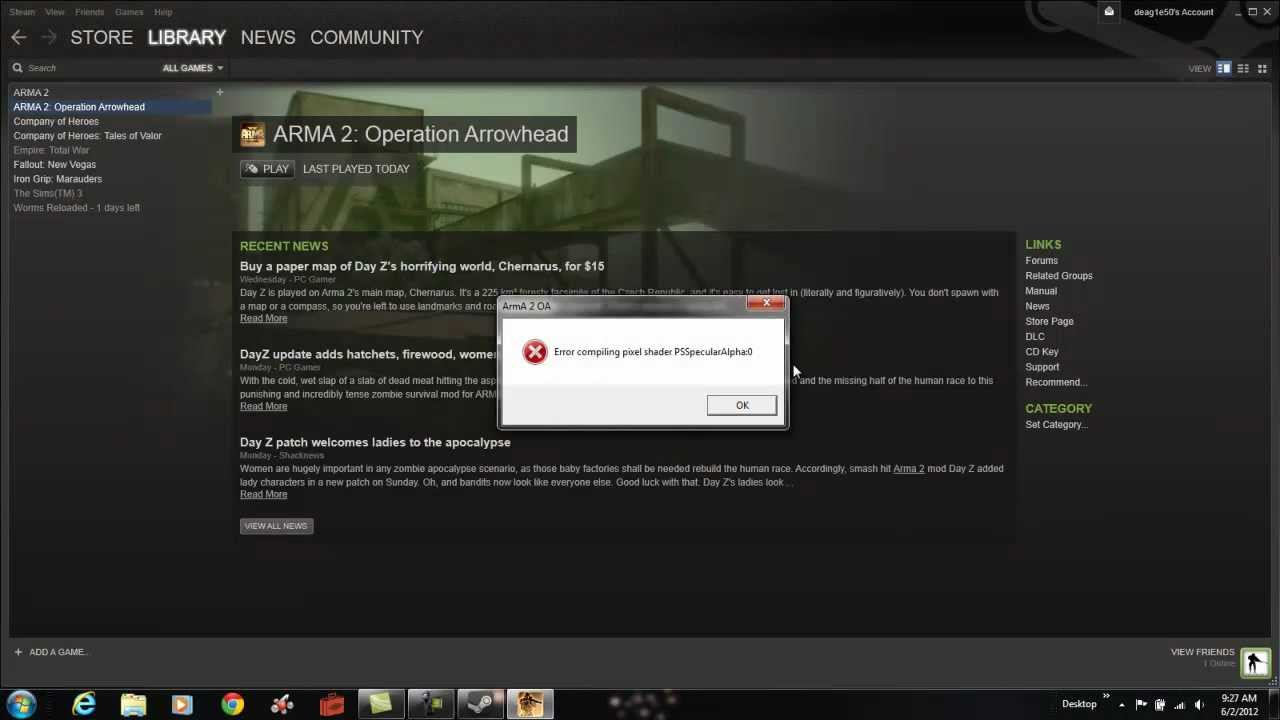
Task: Open the Help menu
Action: (163, 12)
